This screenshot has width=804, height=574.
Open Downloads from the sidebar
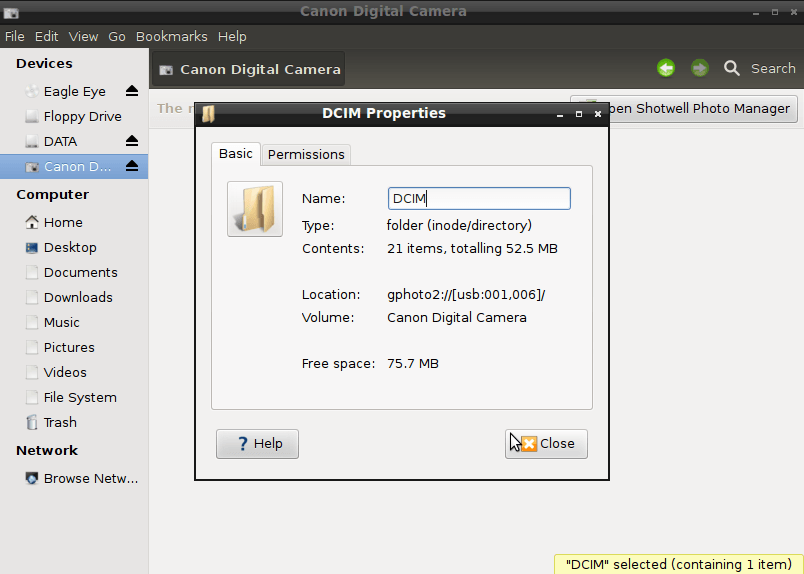click(74, 298)
